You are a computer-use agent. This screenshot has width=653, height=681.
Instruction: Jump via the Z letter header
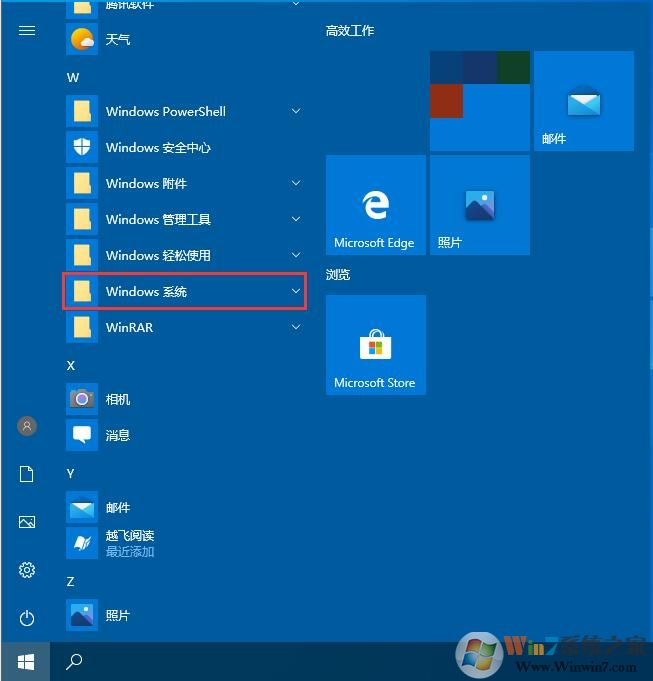point(71,582)
